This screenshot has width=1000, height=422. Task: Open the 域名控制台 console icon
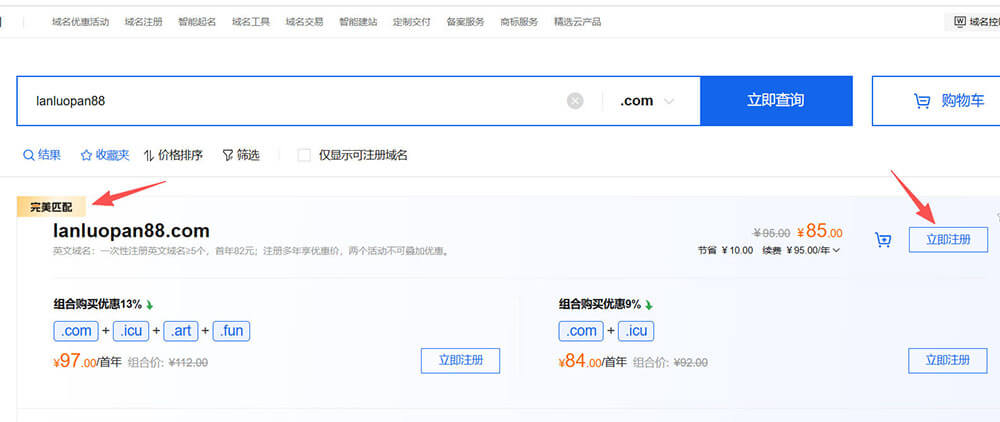pyautogui.click(x=960, y=21)
